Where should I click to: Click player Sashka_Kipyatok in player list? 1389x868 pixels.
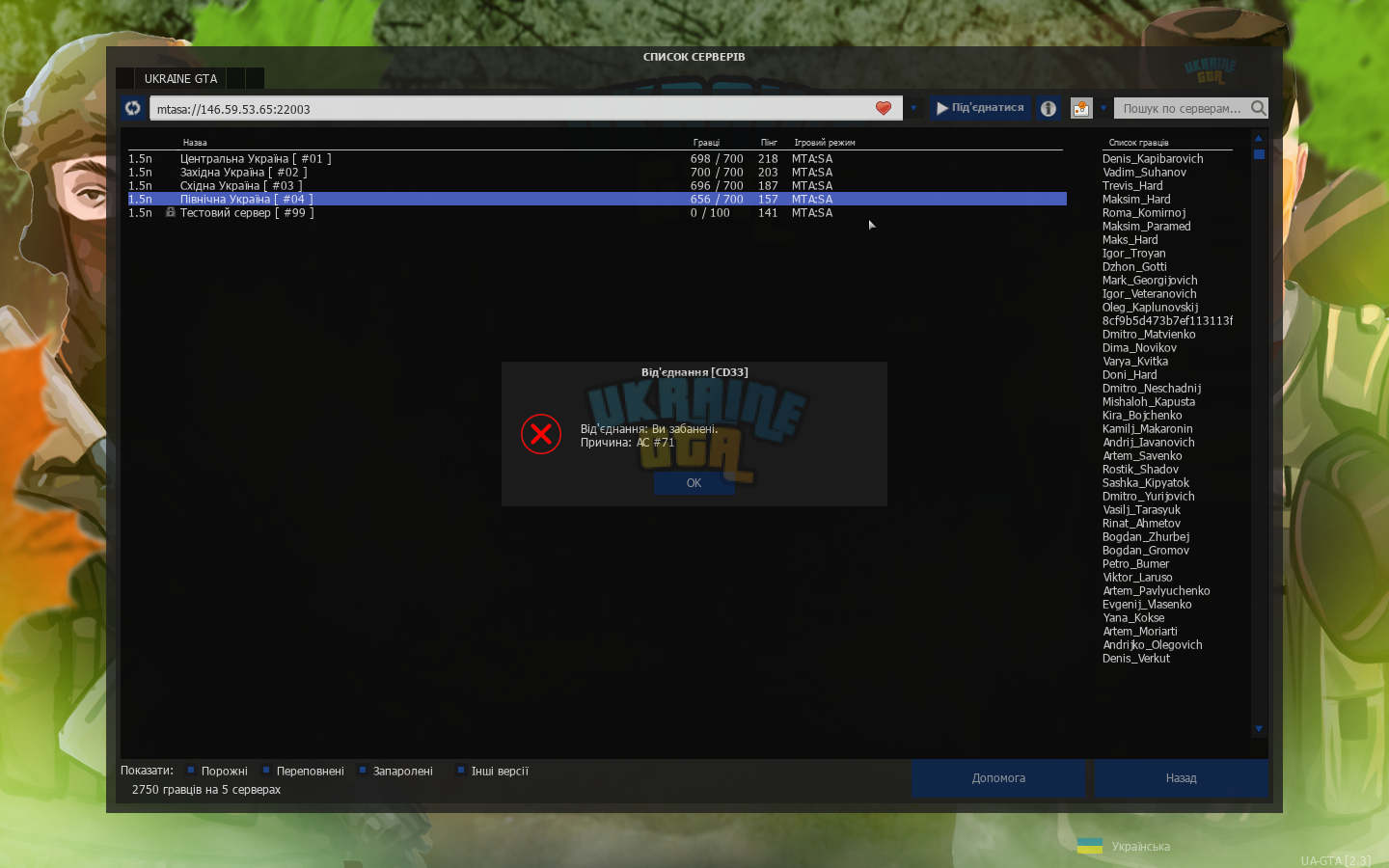[1146, 482]
